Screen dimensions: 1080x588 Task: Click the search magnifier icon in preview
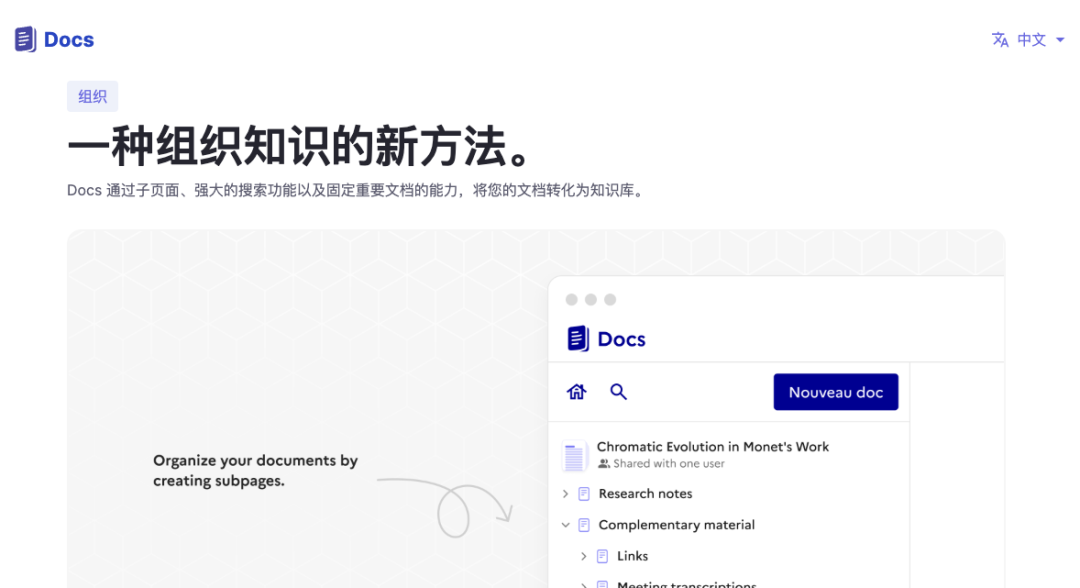click(x=619, y=392)
